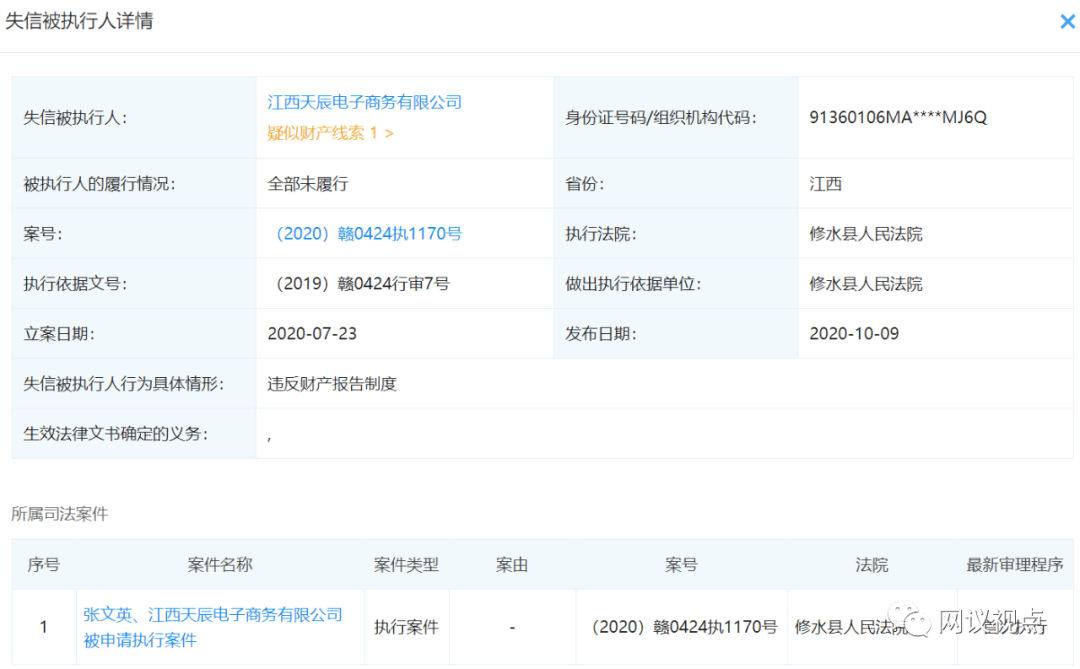Viewport: 1080px width, 669px height.
Task: Click the 全部未履行 status value
Action: pyautogui.click(x=308, y=184)
